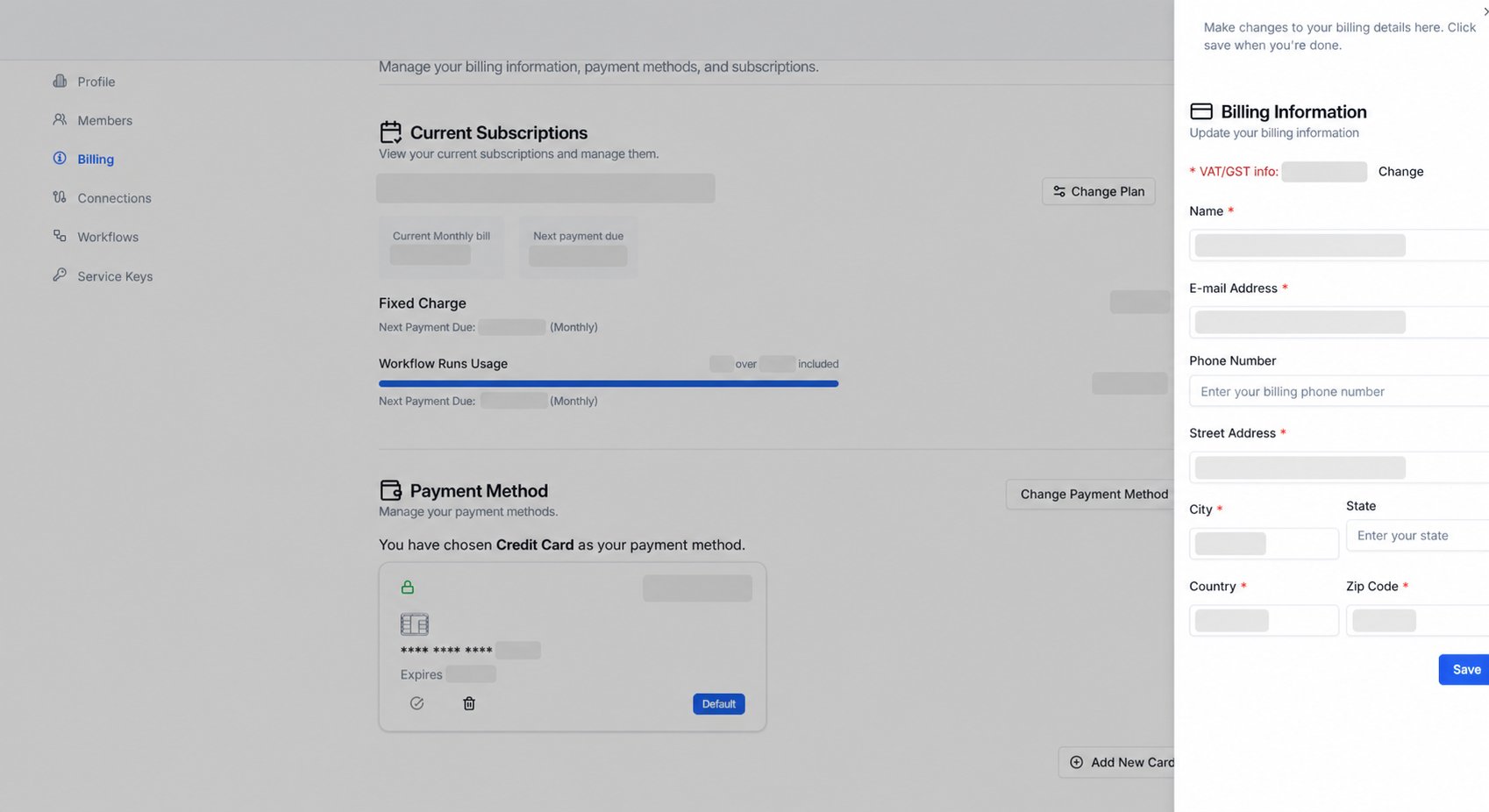
Task: Click the Billing Information heading
Action: (x=1293, y=111)
